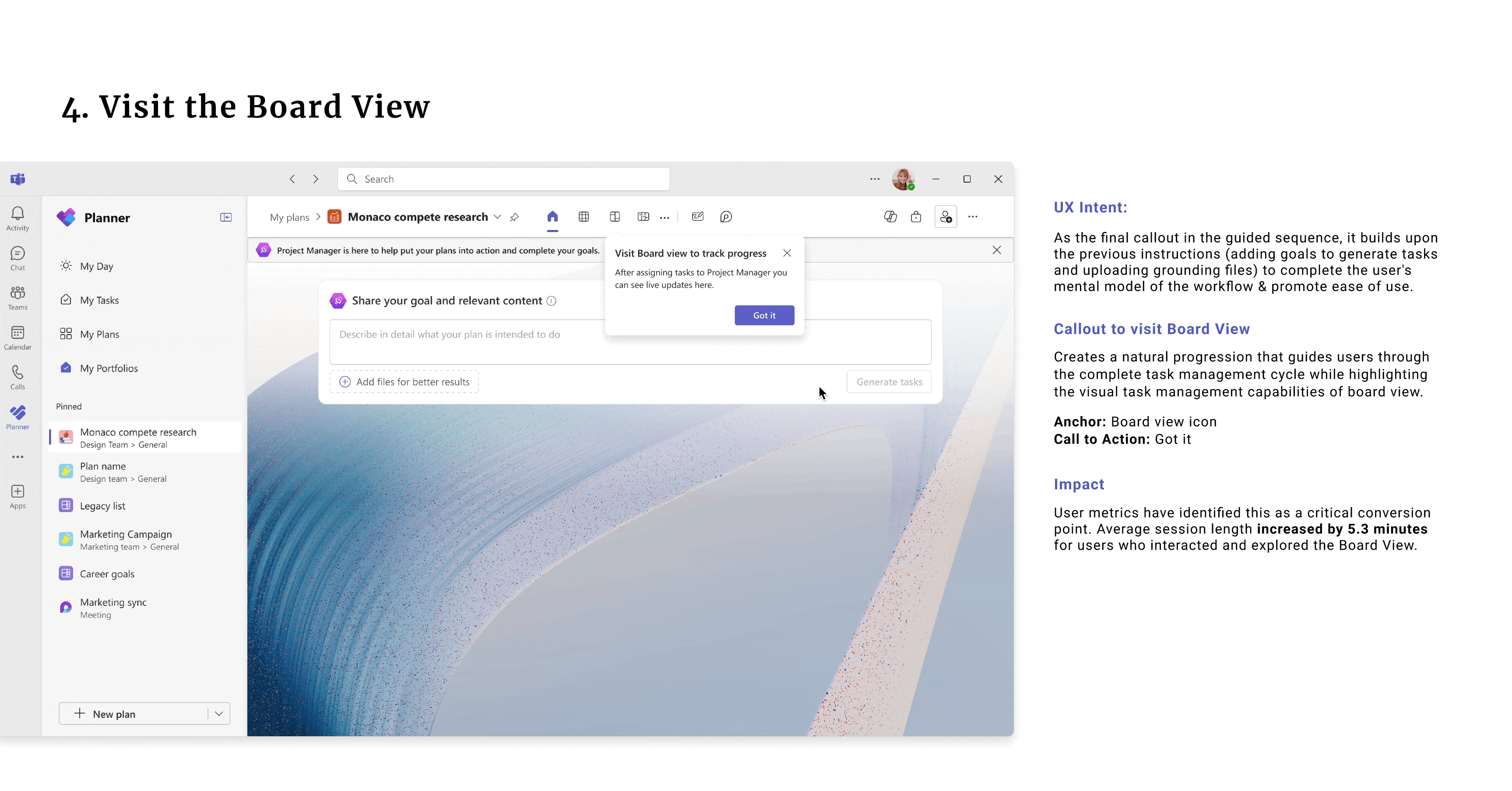Open the shopping bag icon

click(916, 217)
